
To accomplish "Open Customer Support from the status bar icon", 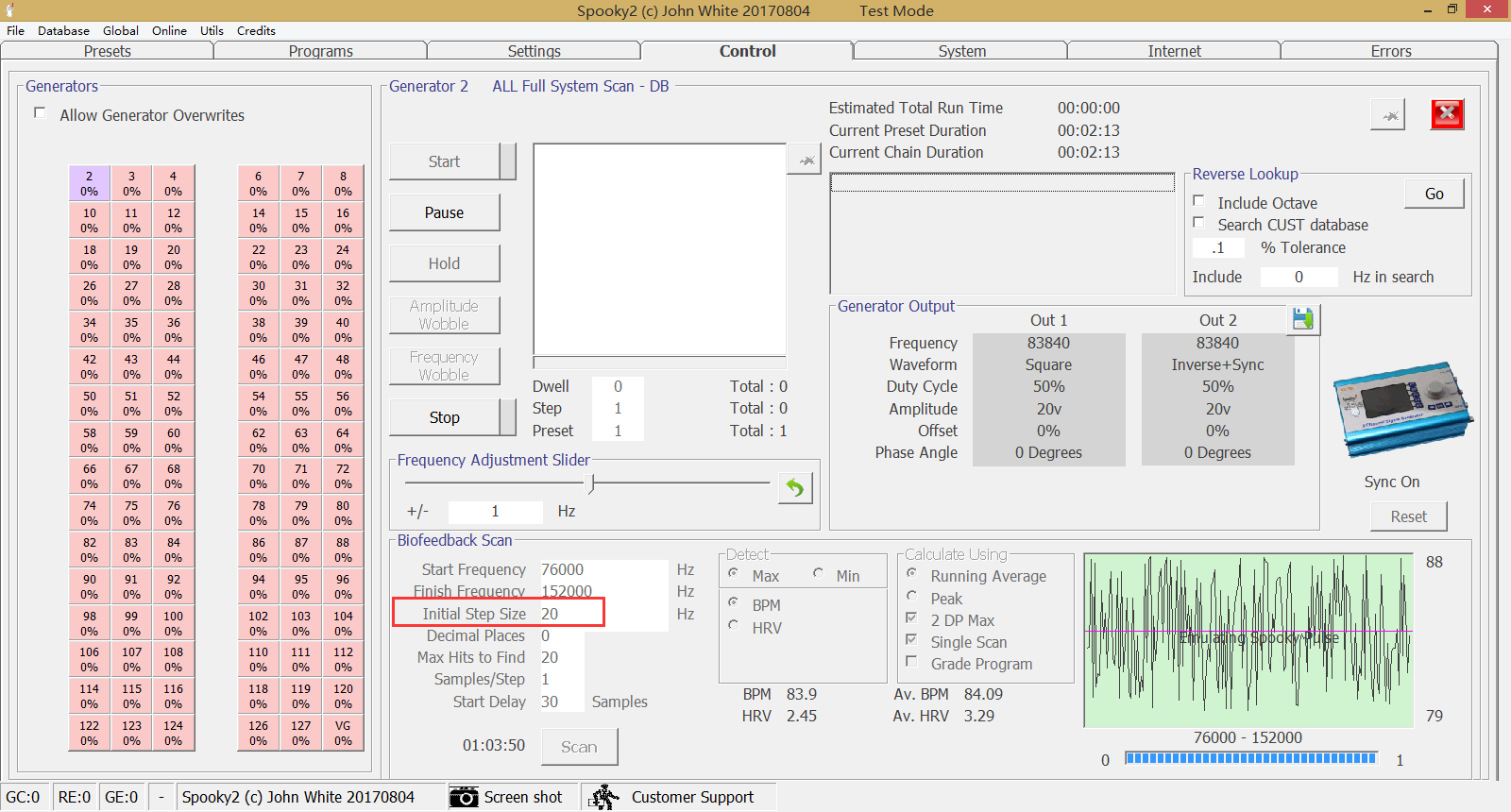I will [x=604, y=797].
